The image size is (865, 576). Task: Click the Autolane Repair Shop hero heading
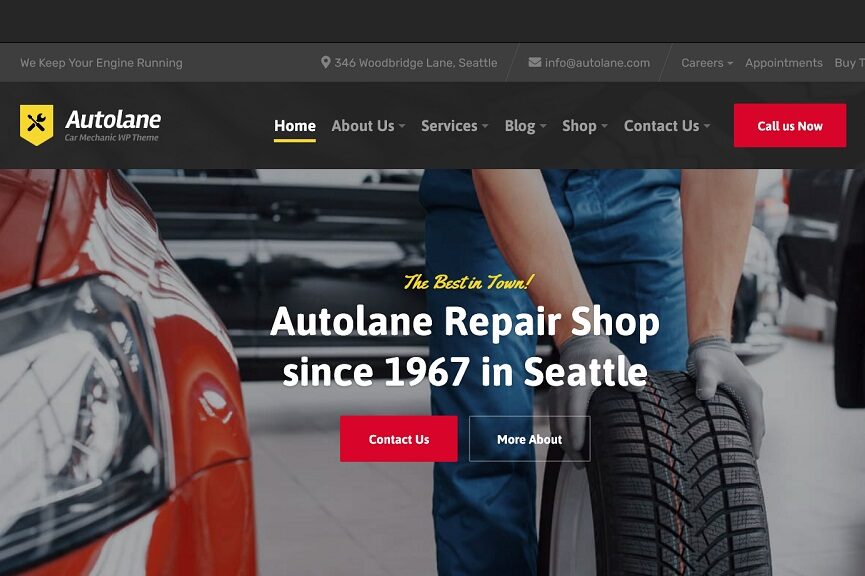coord(464,347)
